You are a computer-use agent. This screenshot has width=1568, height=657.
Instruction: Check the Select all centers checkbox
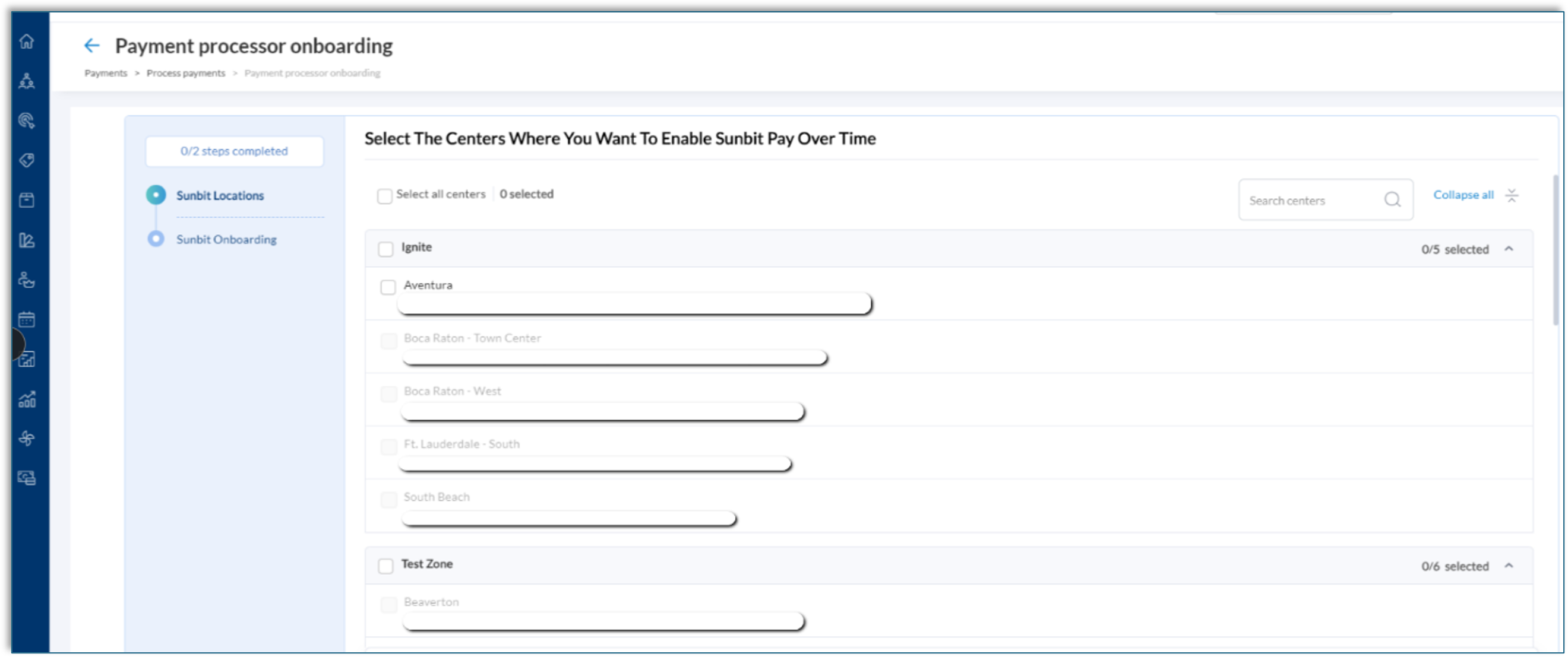(385, 196)
